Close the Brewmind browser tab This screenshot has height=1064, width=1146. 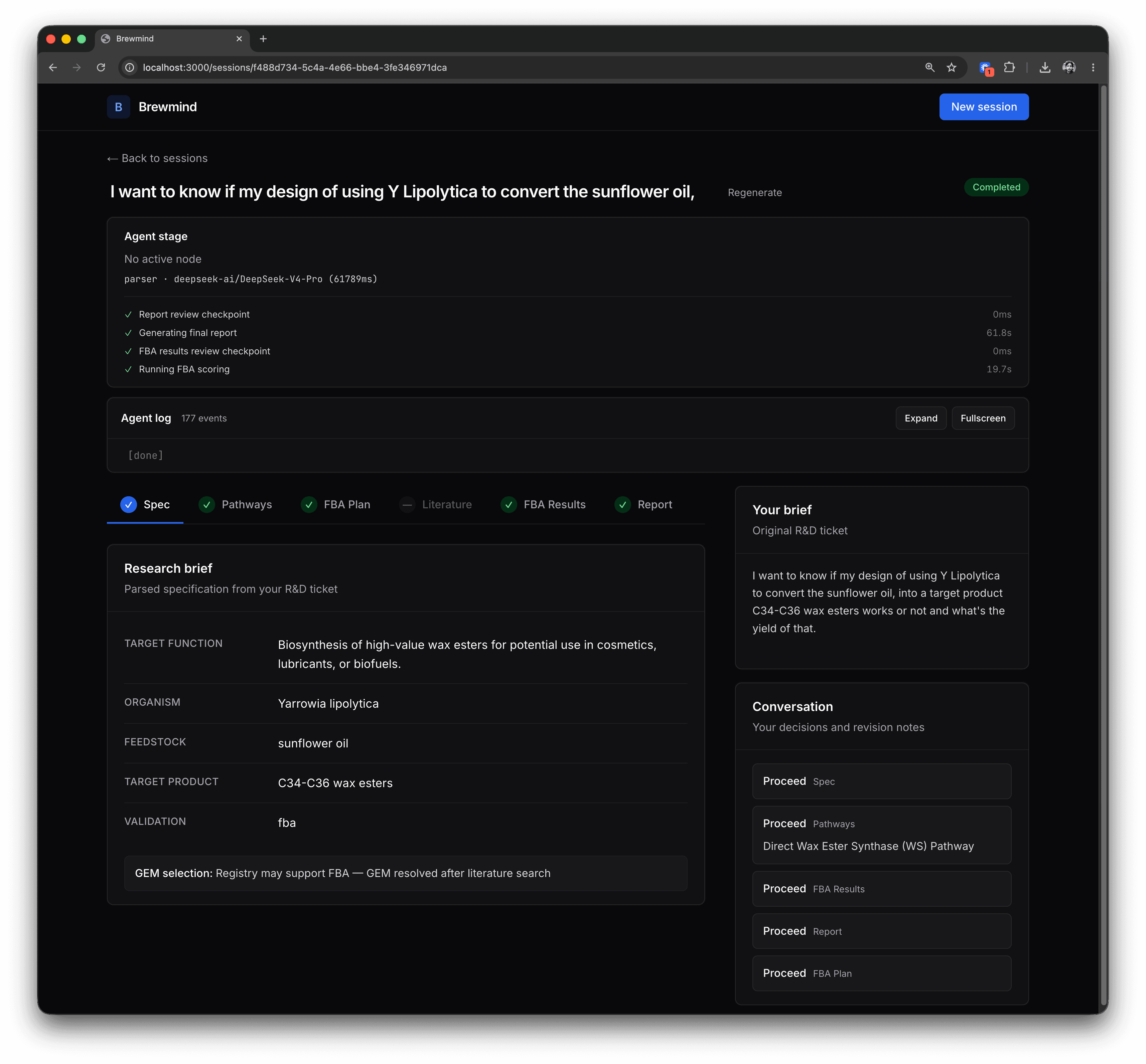click(x=239, y=39)
